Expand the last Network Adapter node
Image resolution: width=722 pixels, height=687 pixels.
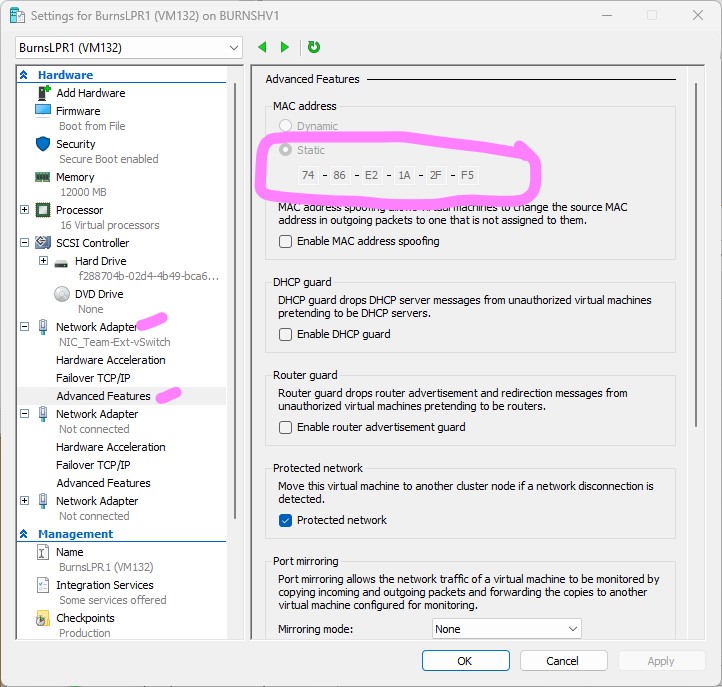24,501
